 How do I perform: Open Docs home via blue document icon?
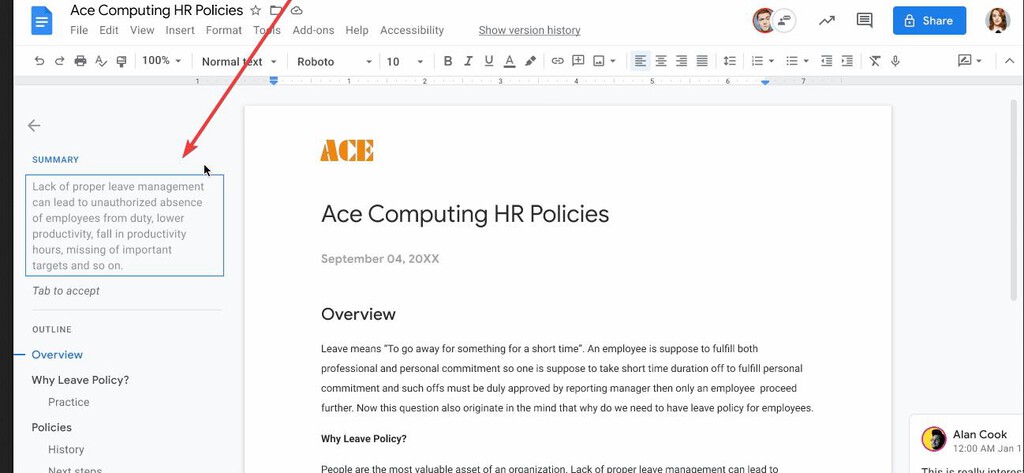pos(41,20)
